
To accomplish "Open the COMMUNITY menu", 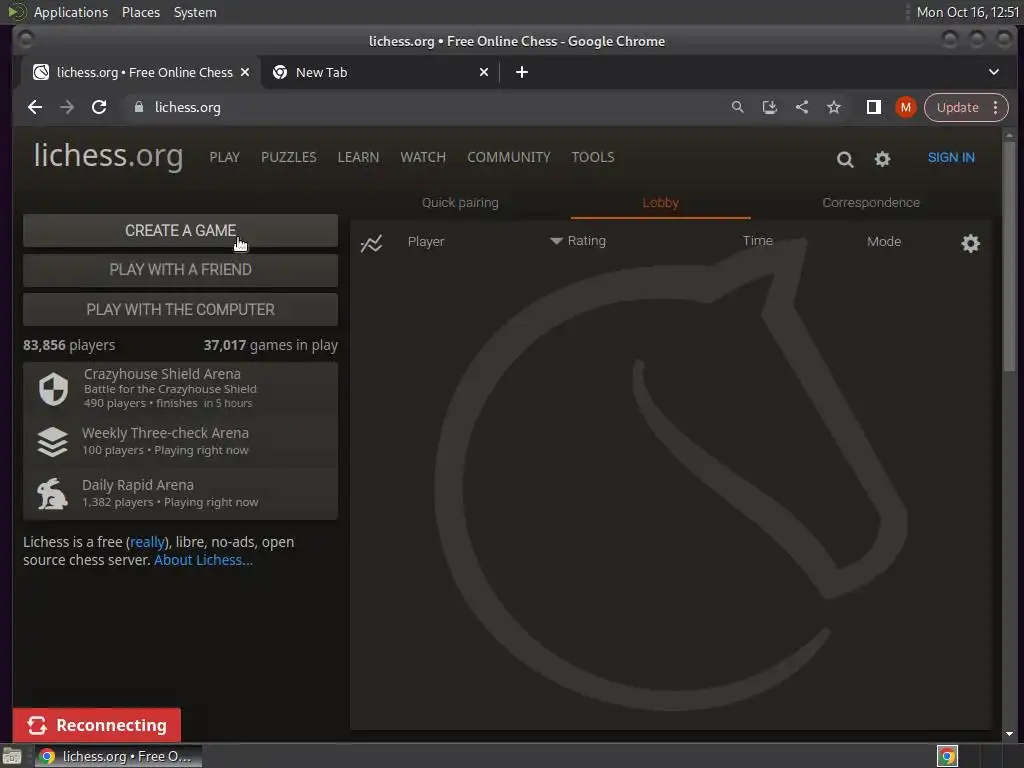I will [x=509, y=157].
